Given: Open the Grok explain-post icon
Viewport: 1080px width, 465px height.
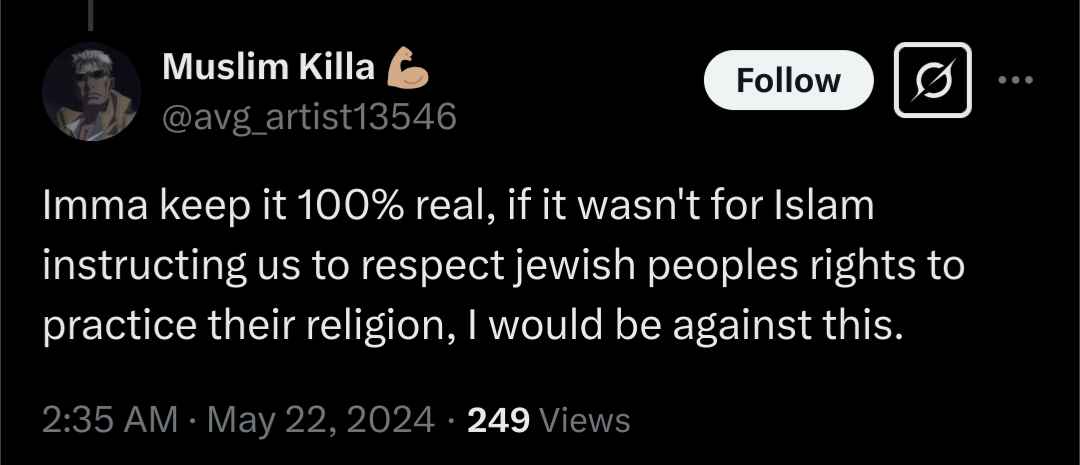Looking at the screenshot, I should pos(933,80).
